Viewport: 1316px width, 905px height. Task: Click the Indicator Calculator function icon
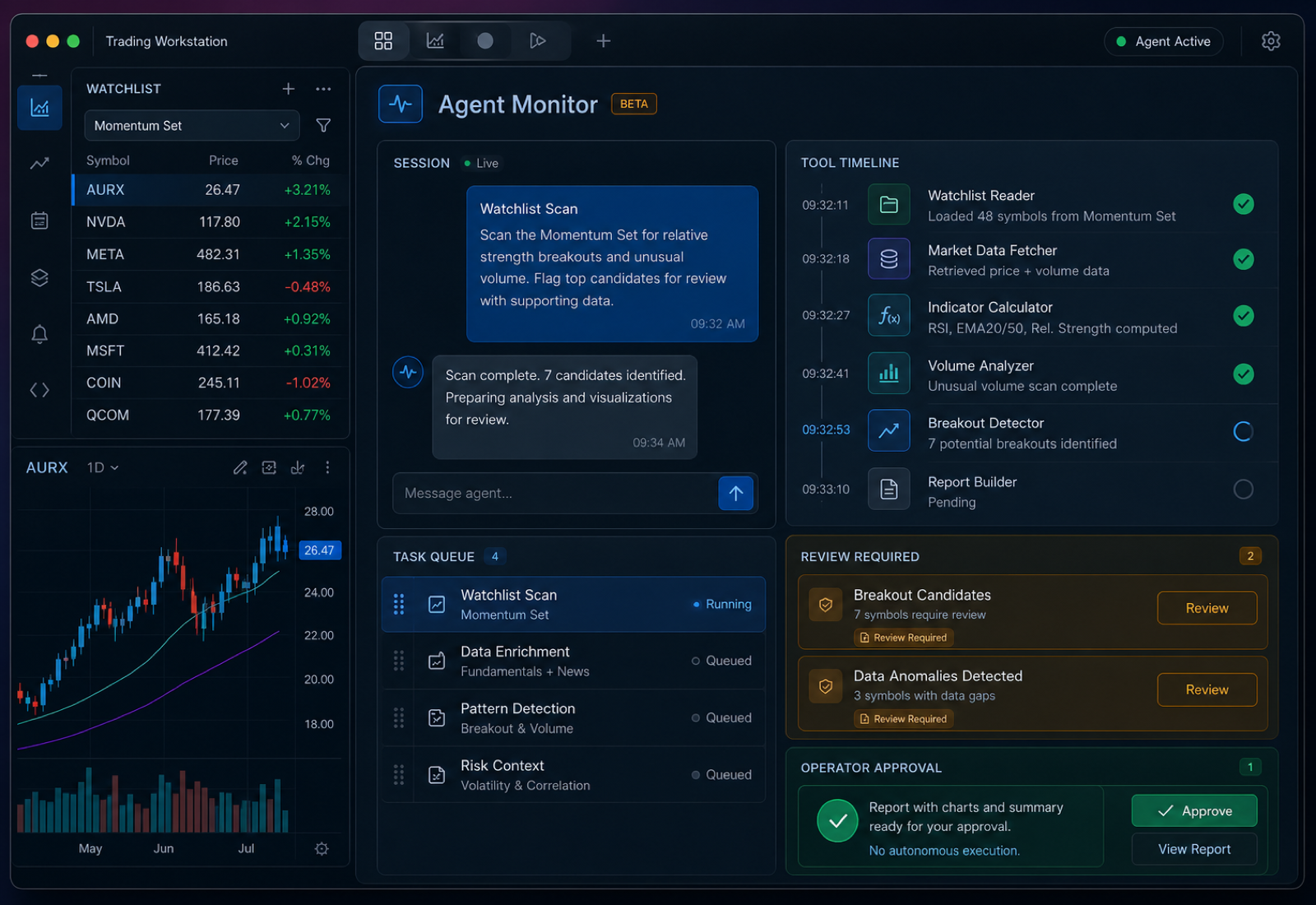pyautogui.click(x=889, y=315)
